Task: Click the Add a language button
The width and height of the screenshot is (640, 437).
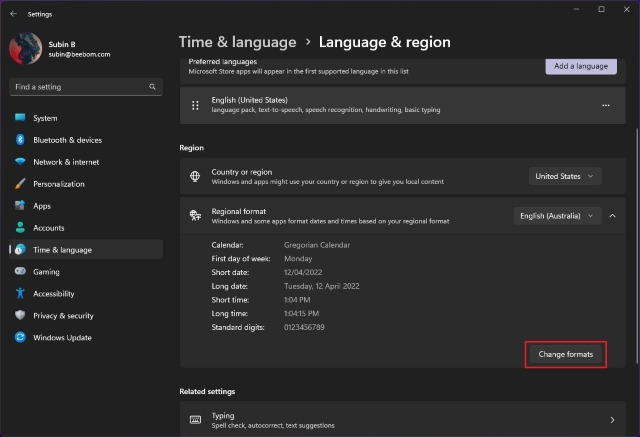Action: point(581,66)
